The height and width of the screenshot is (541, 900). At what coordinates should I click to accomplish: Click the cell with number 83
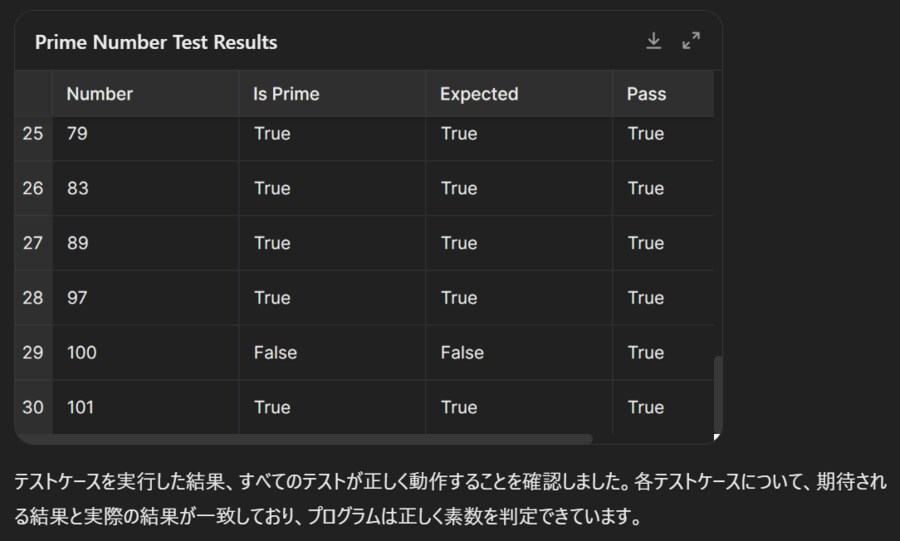coord(78,189)
